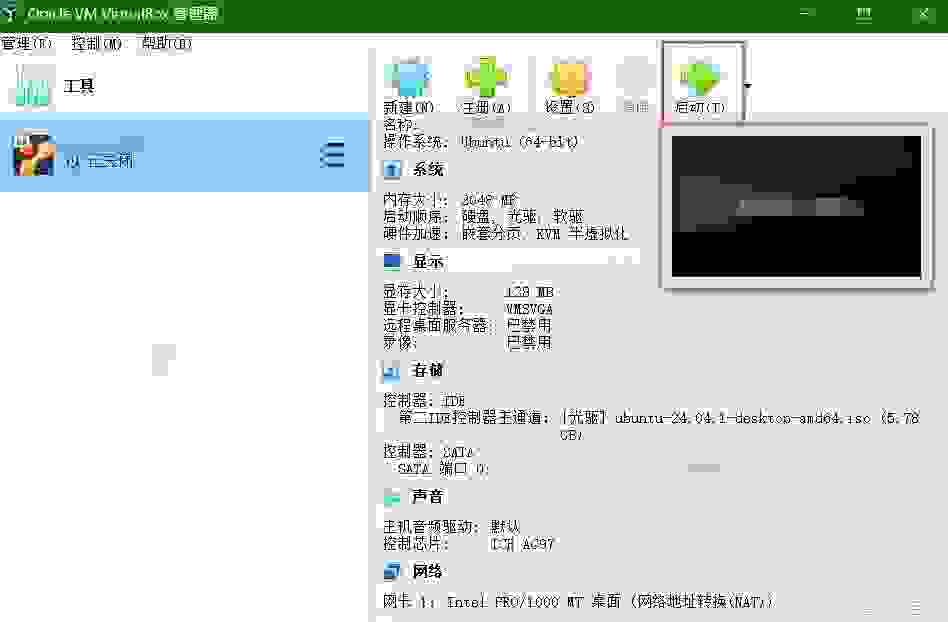Image resolution: width=948 pixels, height=622 pixels.
Task: Click the 网络 section icon
Action: point(392,572)
